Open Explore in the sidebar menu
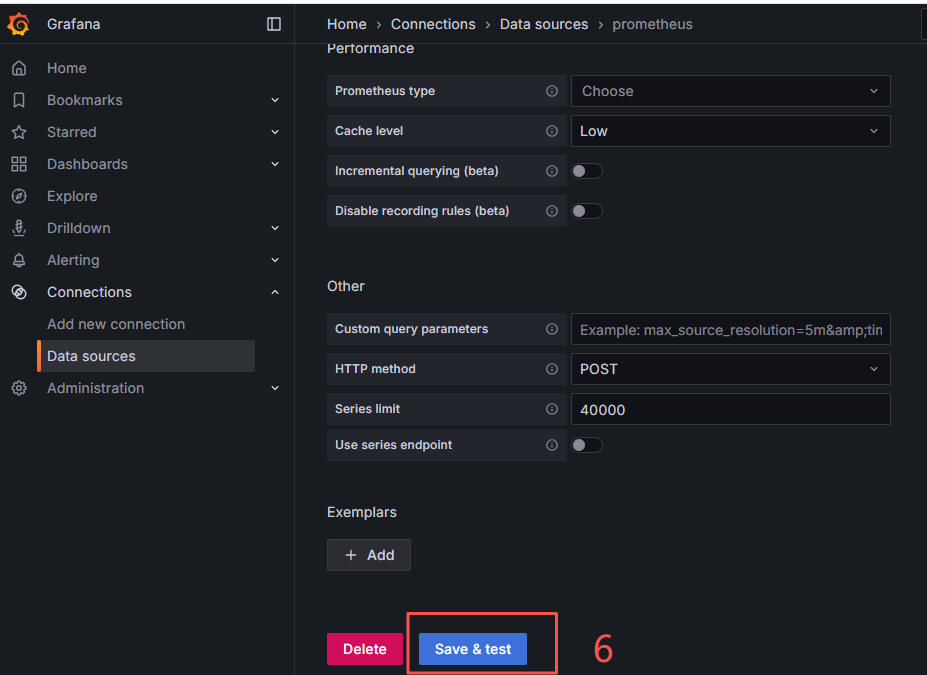This screenshot has height=675, width=927. click(x=72, y=196)
